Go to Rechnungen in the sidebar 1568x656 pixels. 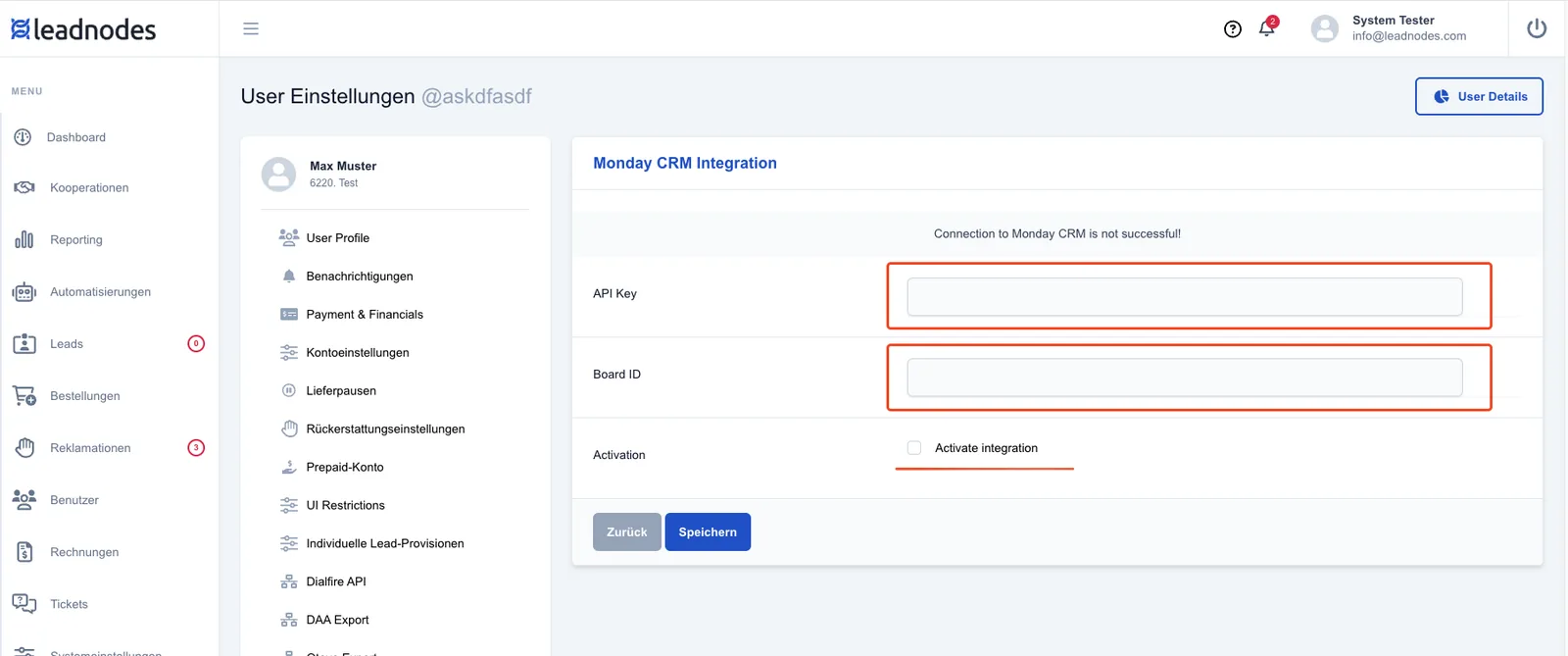click(84, 551)
